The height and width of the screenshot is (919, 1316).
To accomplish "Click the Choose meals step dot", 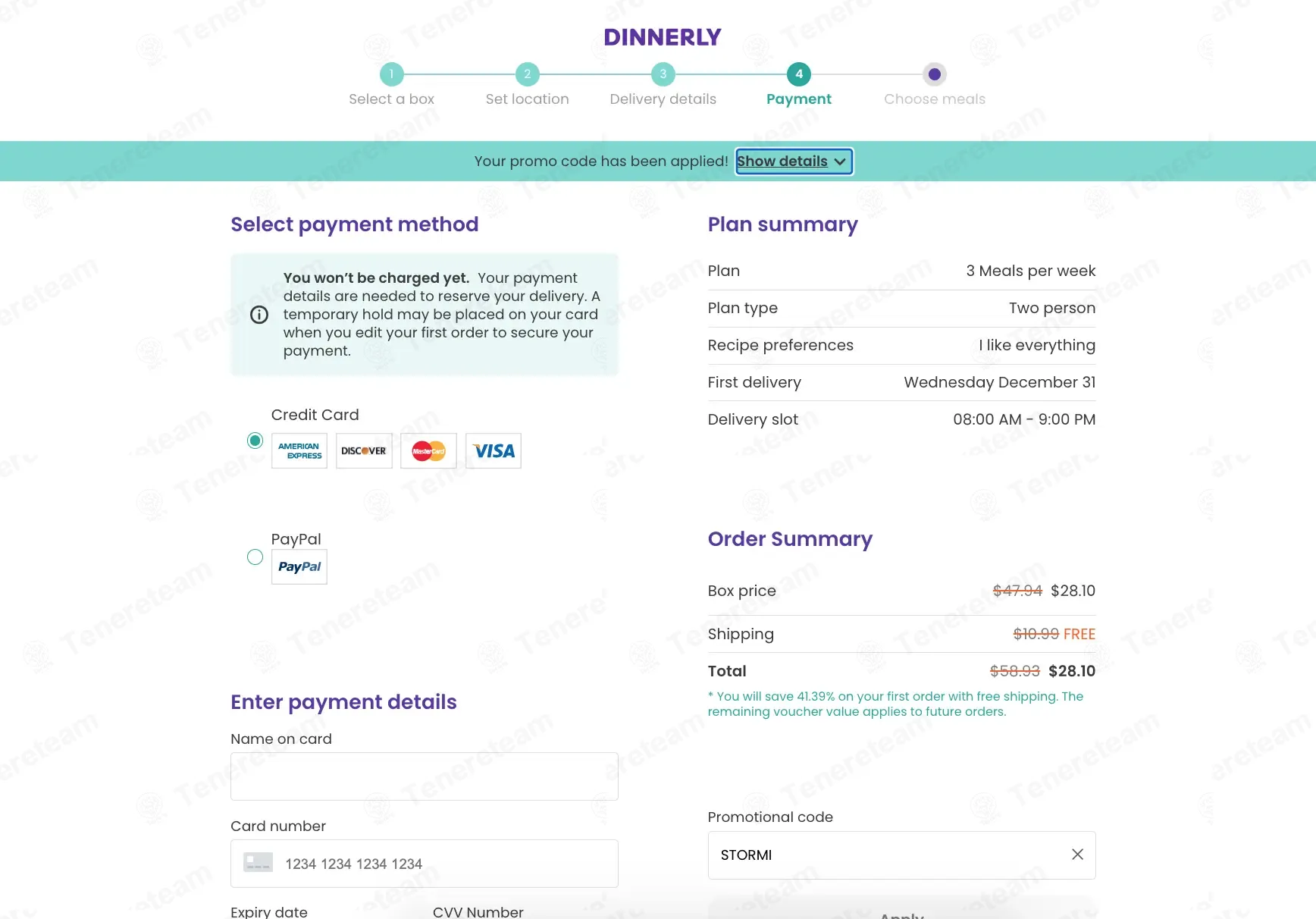I will coord(935,74).
